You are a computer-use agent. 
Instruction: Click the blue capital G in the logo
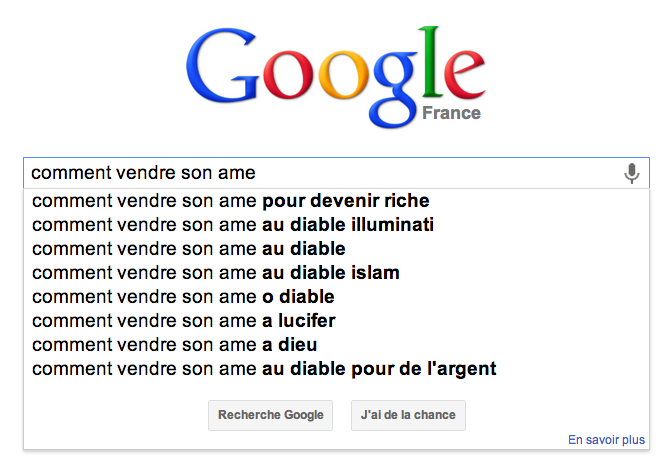[x=223, y=65]
